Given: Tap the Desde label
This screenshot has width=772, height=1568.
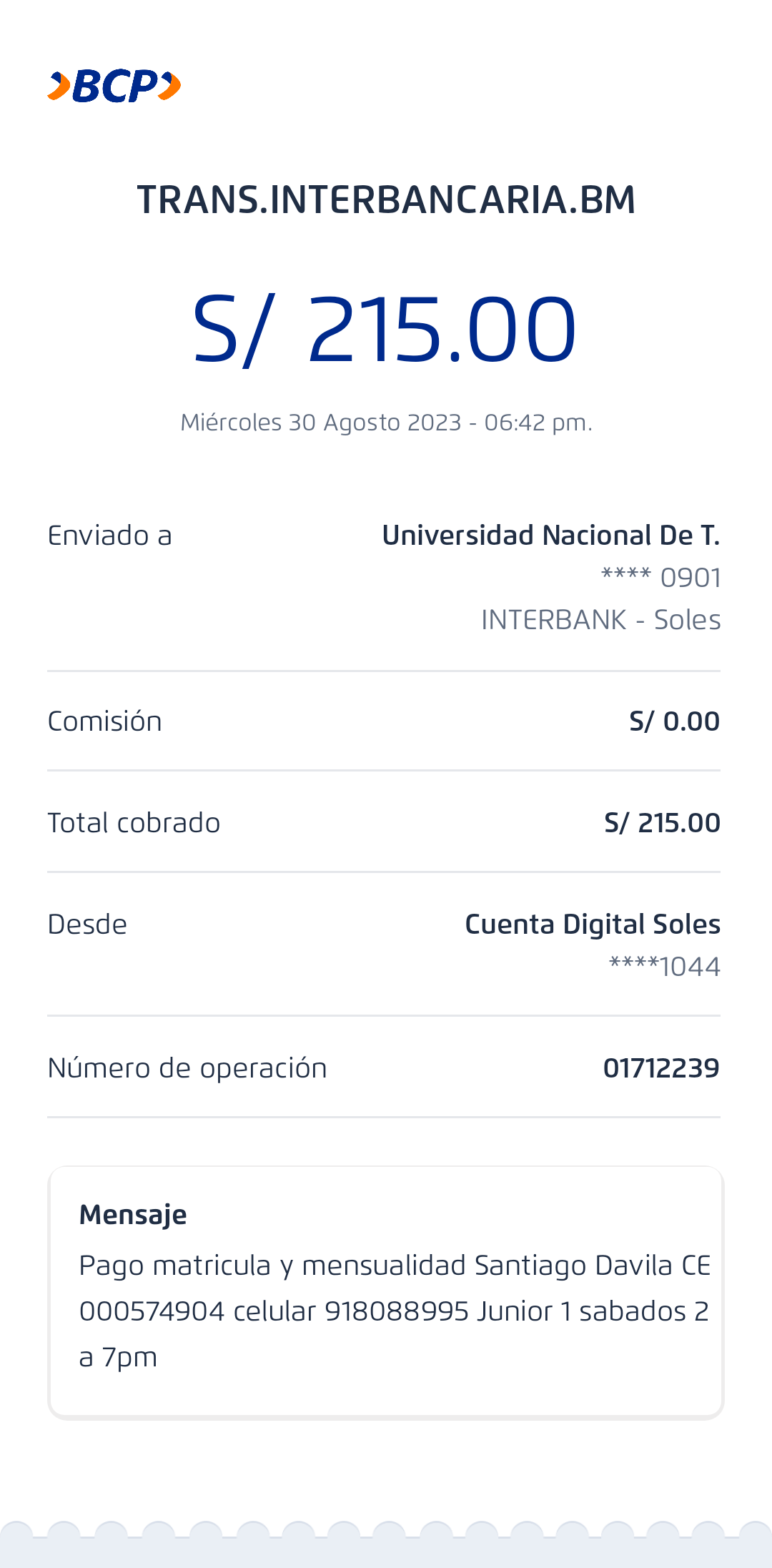Looking at the screenshot, I should (x=87, y=924).
